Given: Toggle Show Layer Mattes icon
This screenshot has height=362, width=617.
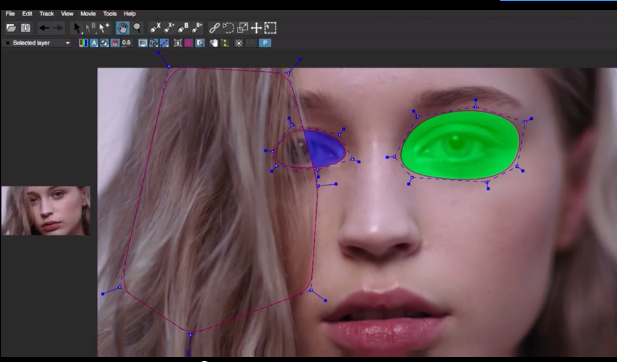Looking at the screenshot, I should 104,43.
